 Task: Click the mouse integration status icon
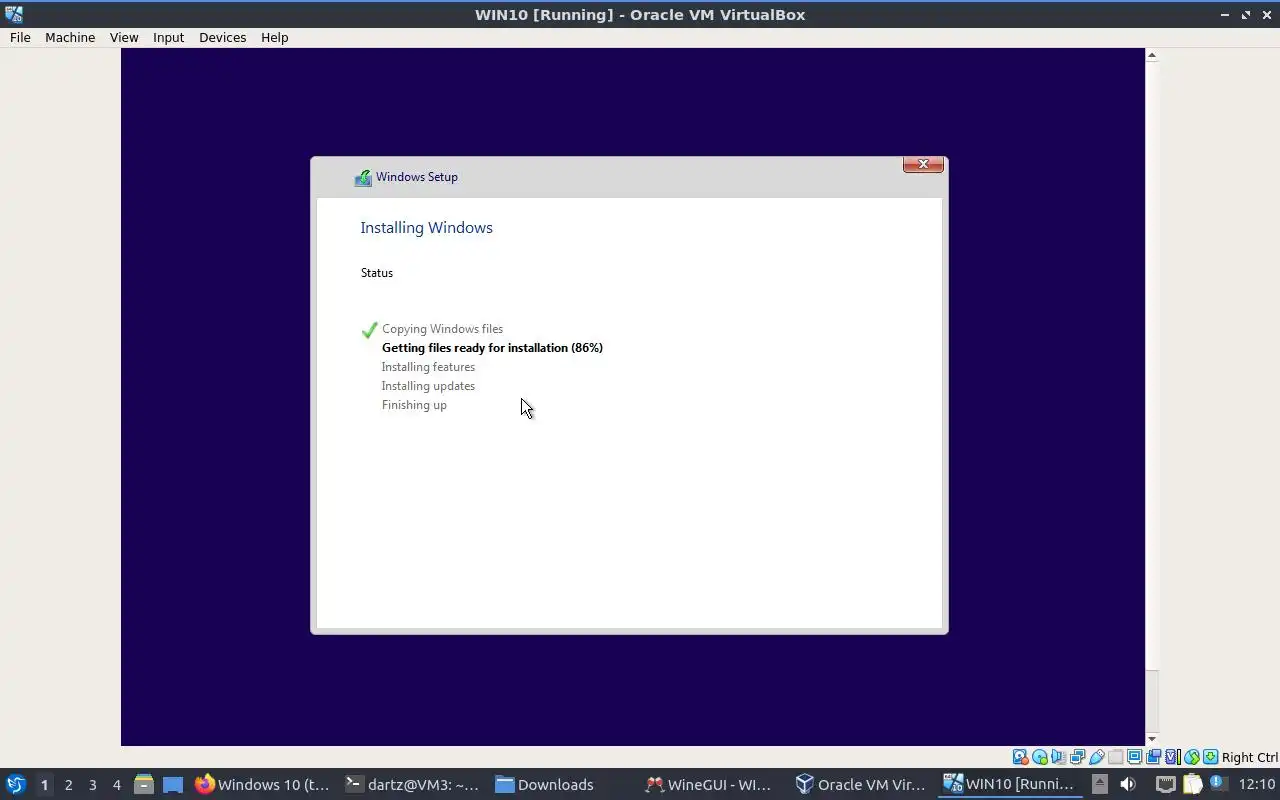pos(1191,757)
